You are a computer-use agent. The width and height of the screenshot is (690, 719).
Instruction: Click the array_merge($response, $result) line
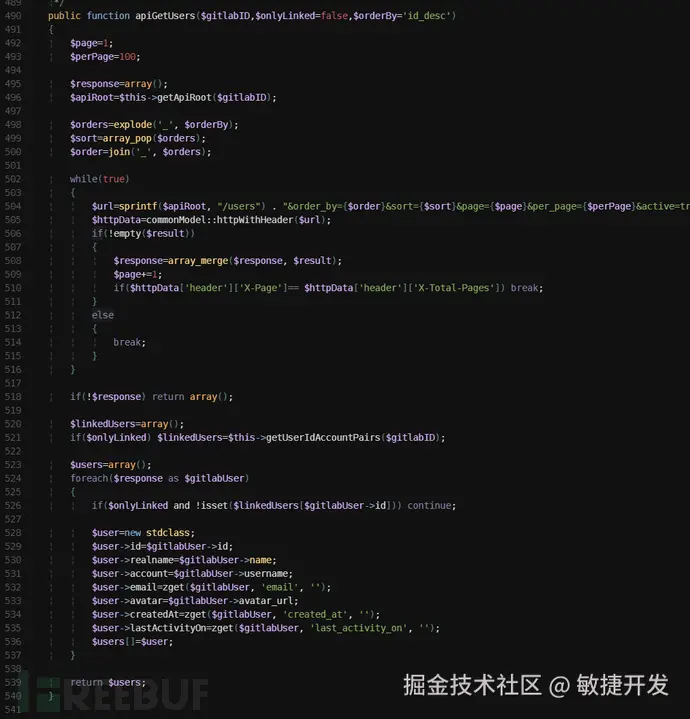point(227,260)
